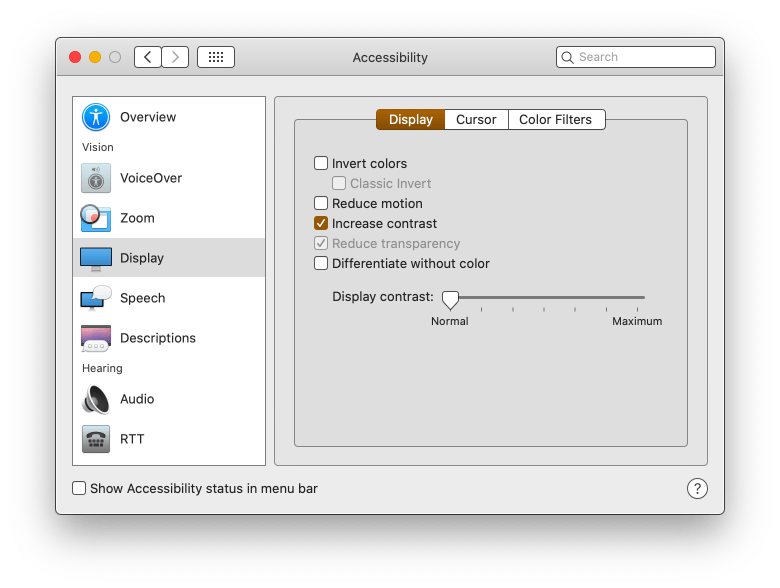Open the Zoom magnifier icon
The image size is (780, 588).
[96, 218]
